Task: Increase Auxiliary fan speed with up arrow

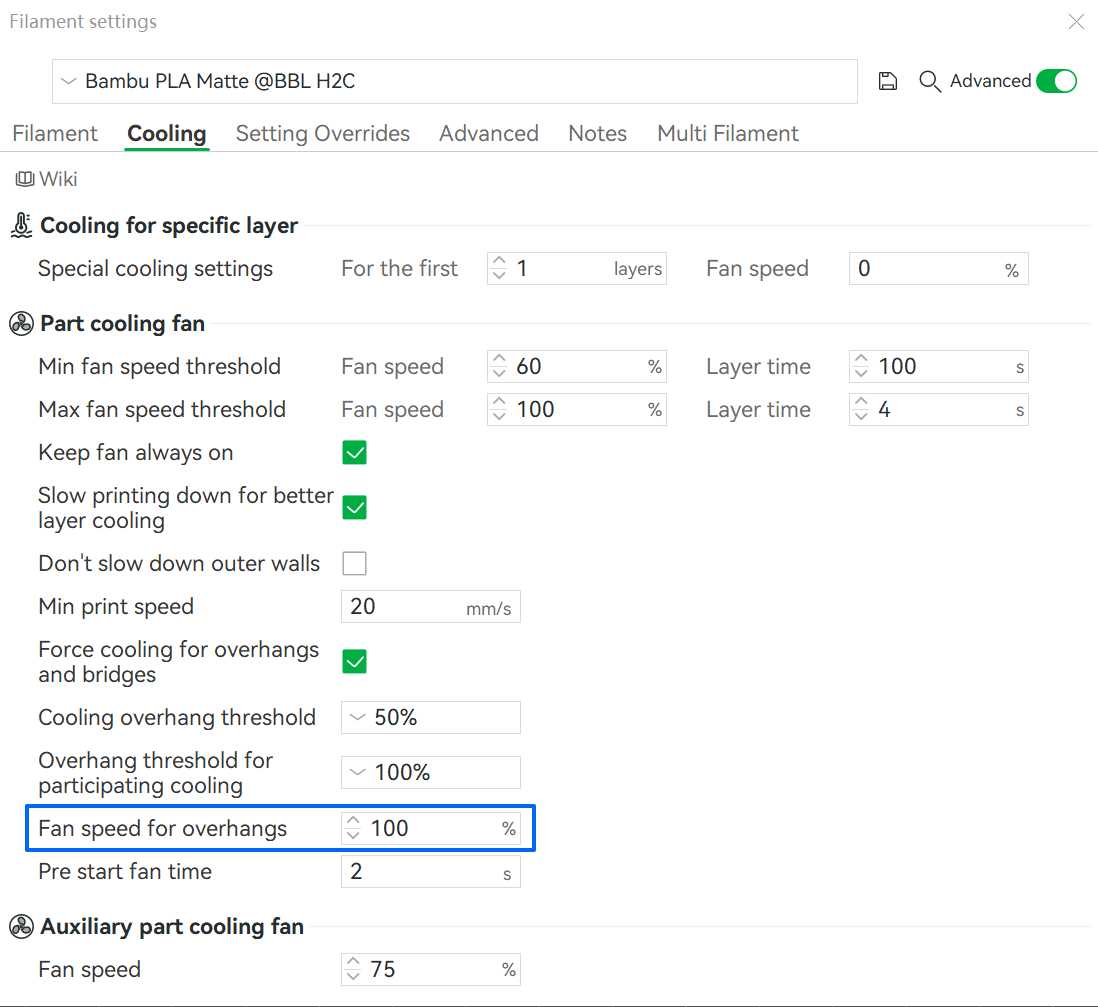Action: [x=353, y=961]
